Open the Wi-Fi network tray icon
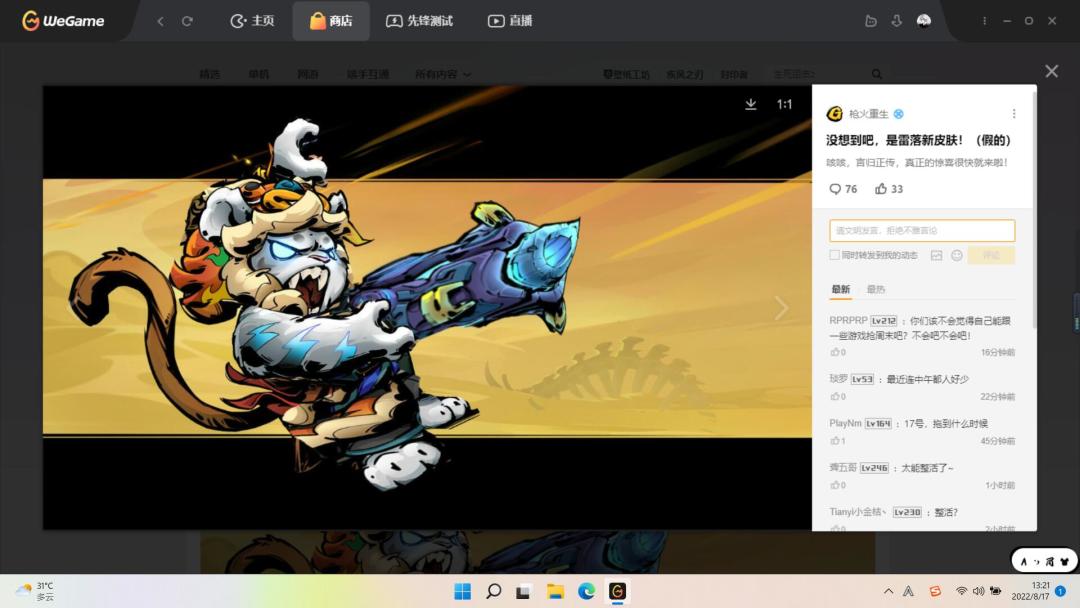The width and height of the screenshot is (1080, 608). coord(961,591)
